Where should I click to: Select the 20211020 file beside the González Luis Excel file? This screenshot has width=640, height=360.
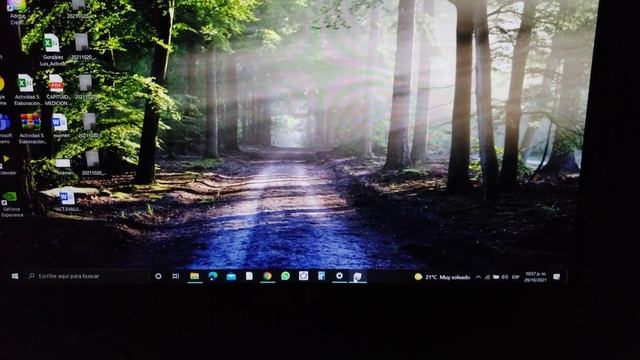tap(81, 47)
